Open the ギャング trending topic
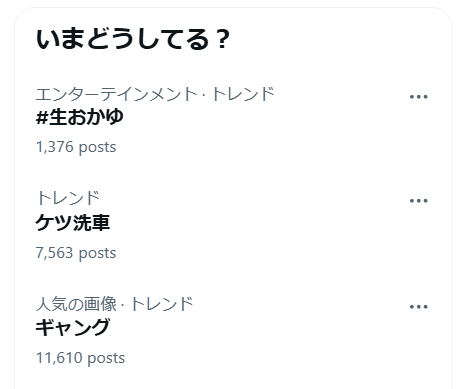Viewport: 470px width, 389px height. (x=73, y=327)
